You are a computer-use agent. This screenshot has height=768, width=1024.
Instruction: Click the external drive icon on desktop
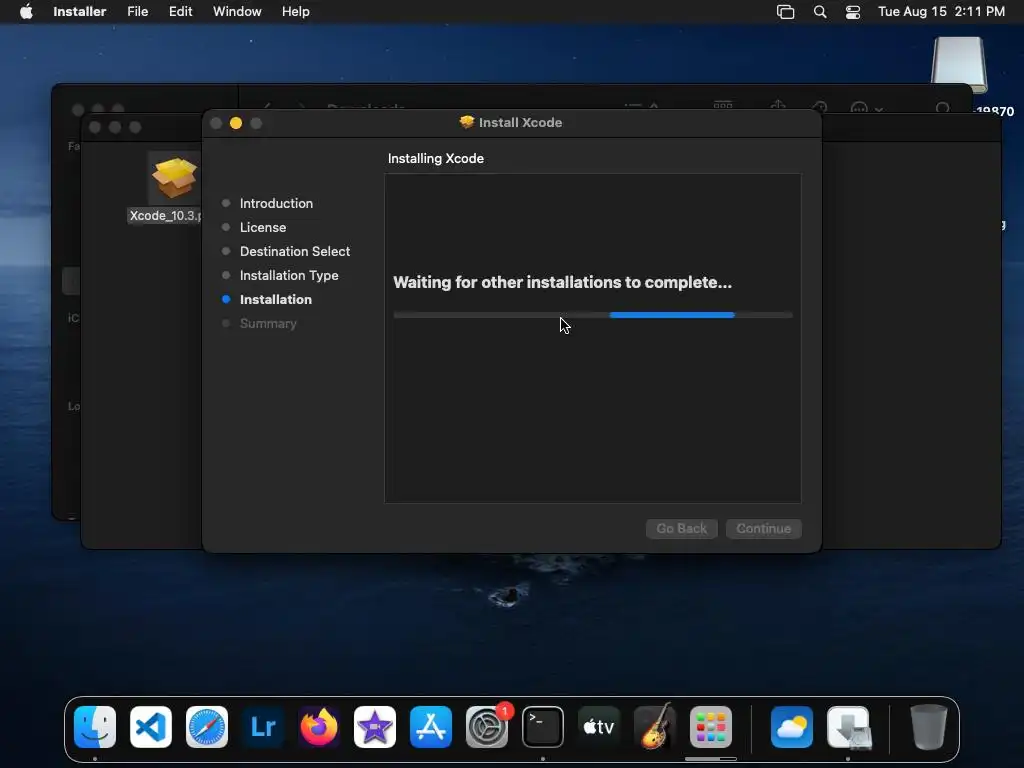pos(959,64)
